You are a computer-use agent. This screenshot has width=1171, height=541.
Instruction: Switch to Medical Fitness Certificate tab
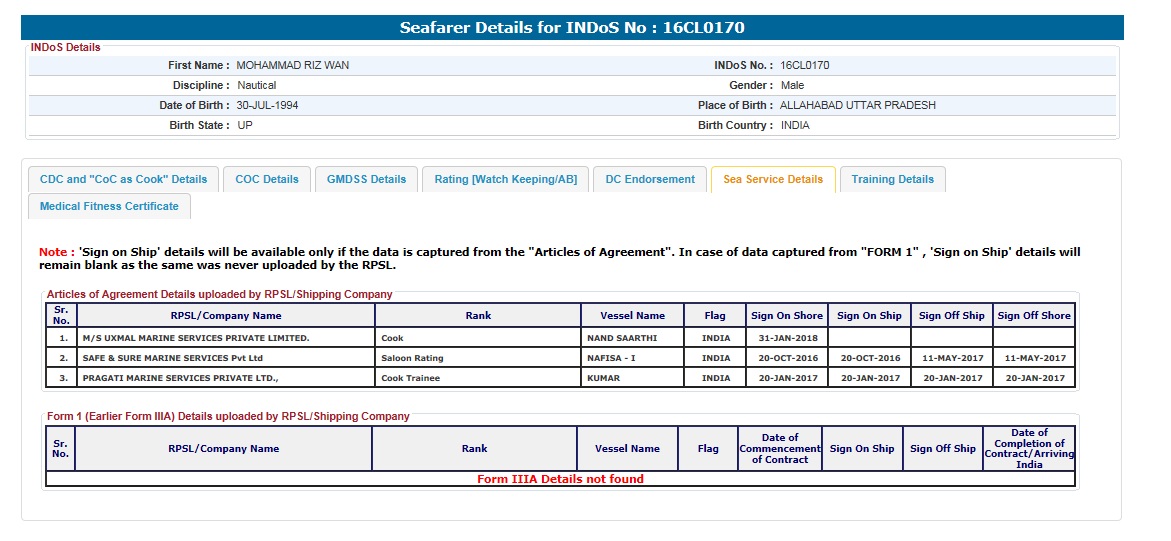pos(109,206)
